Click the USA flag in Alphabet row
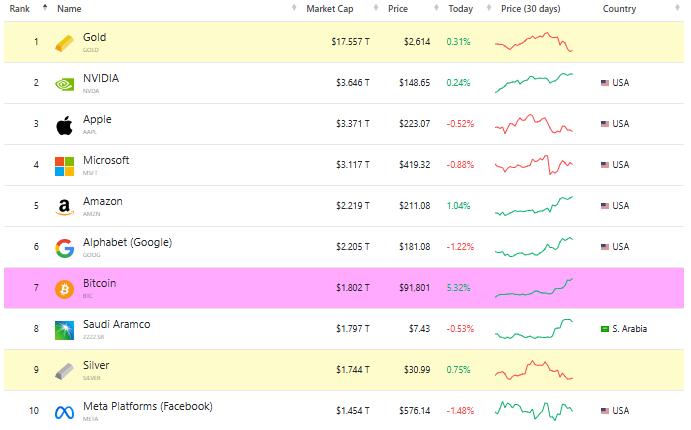691x430 pixels. (605, 247)
